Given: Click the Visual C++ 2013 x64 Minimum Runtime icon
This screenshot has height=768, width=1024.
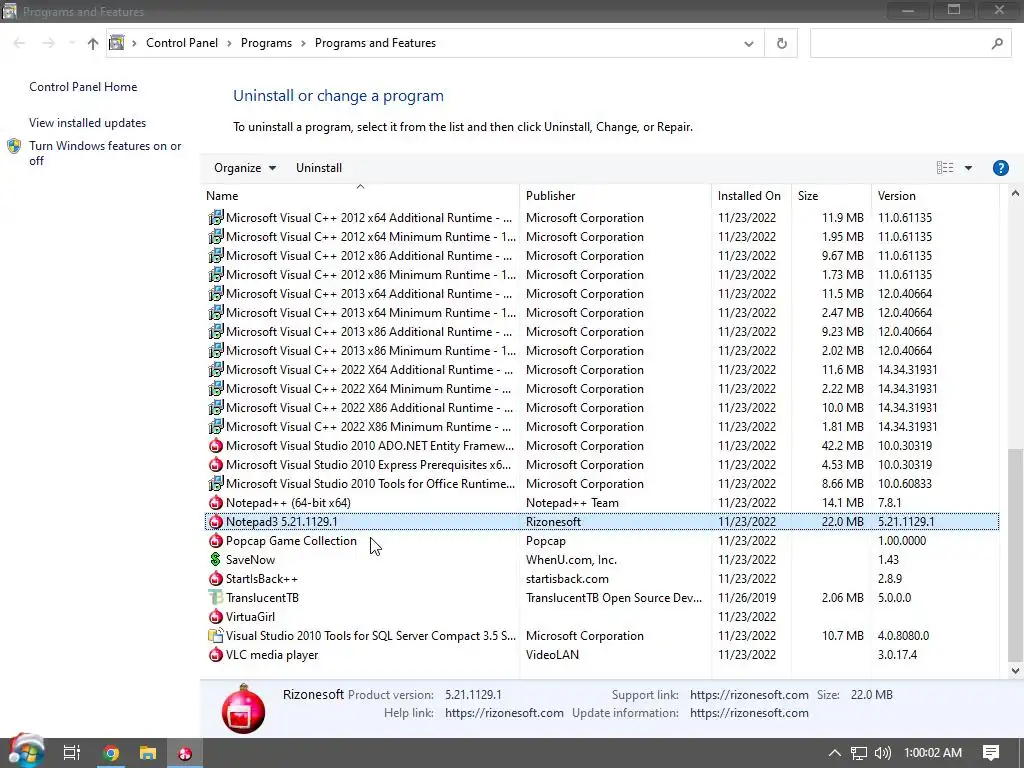Looking at the screenshot, I should pyautogui.click(x=216, y=313).
